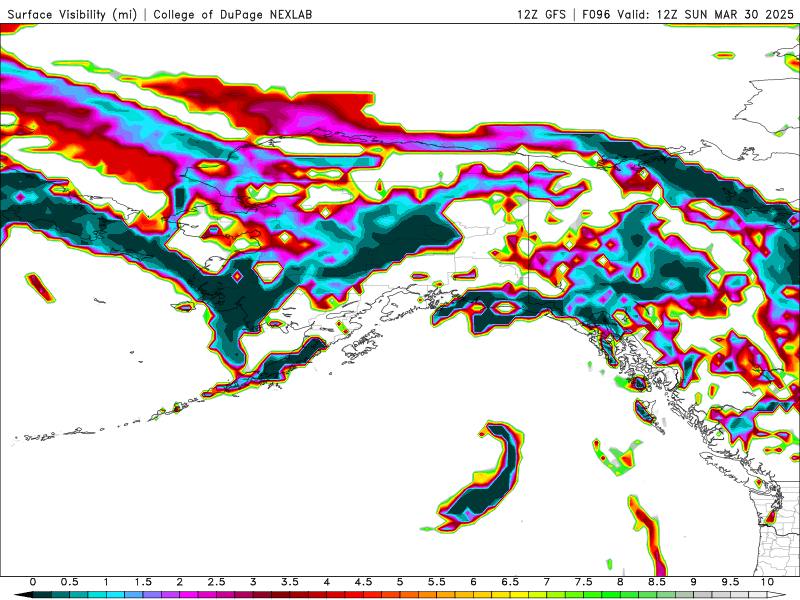Click the colorbar label "5"
Screen dimensions: 800x600
(400, 582)
